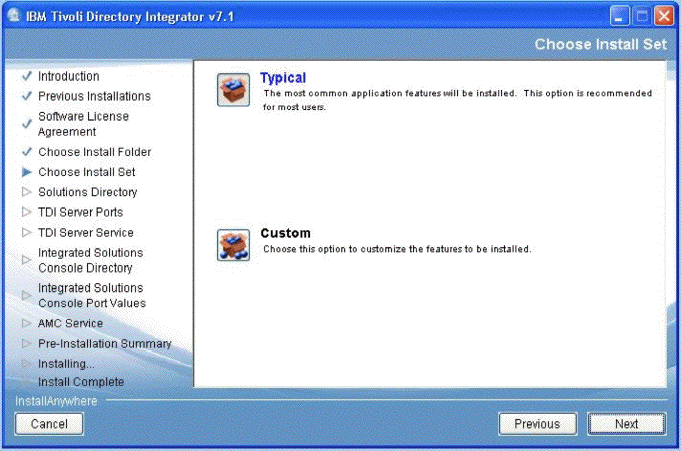Click the installer icon in title bar
681x451 pixels.
(14, 15)
